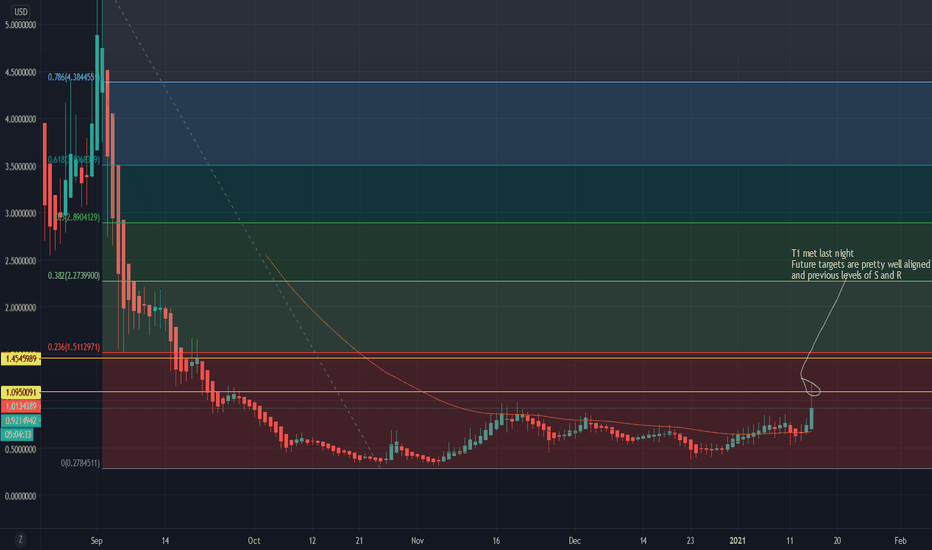Viewport: 932px width, 550px height.
Task: Select the 0.236(1.5112971) Fibonacci label
Action: click(74, 347)
